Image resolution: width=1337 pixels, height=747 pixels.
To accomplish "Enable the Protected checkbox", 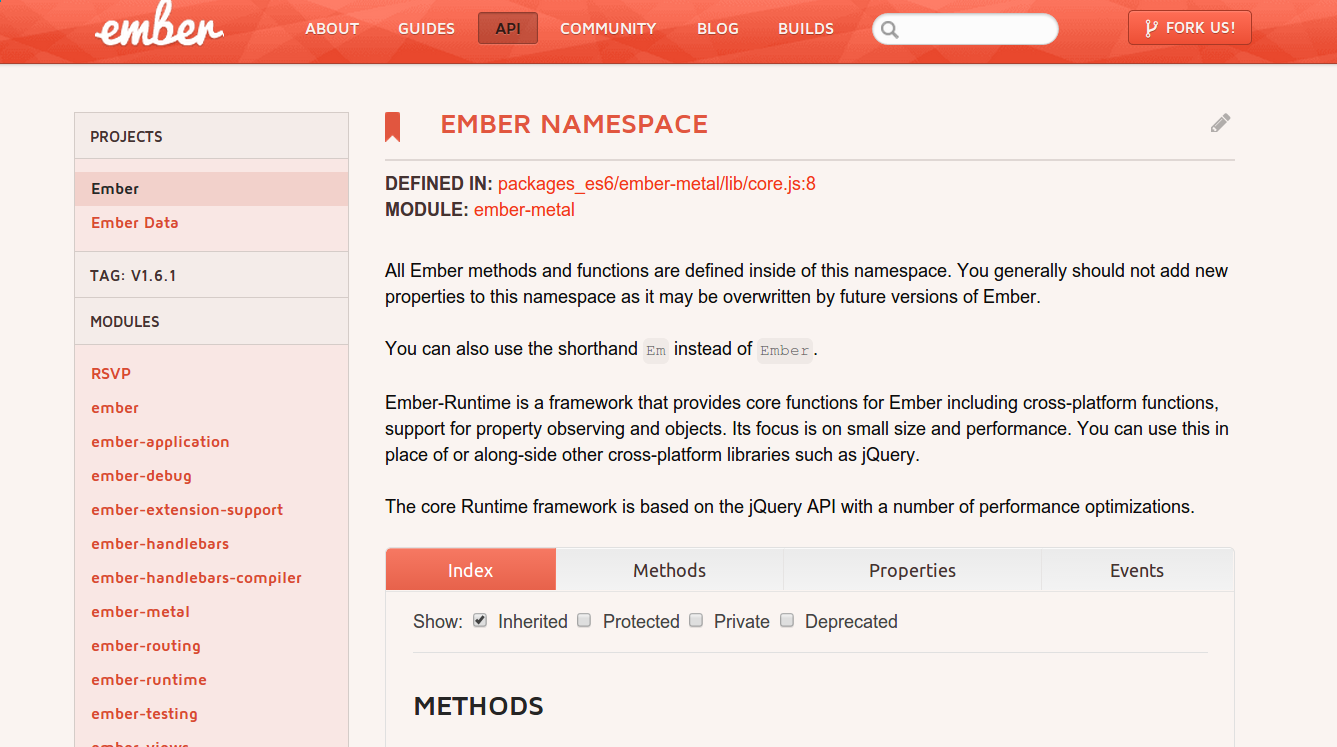I will (x=584, y=621).
